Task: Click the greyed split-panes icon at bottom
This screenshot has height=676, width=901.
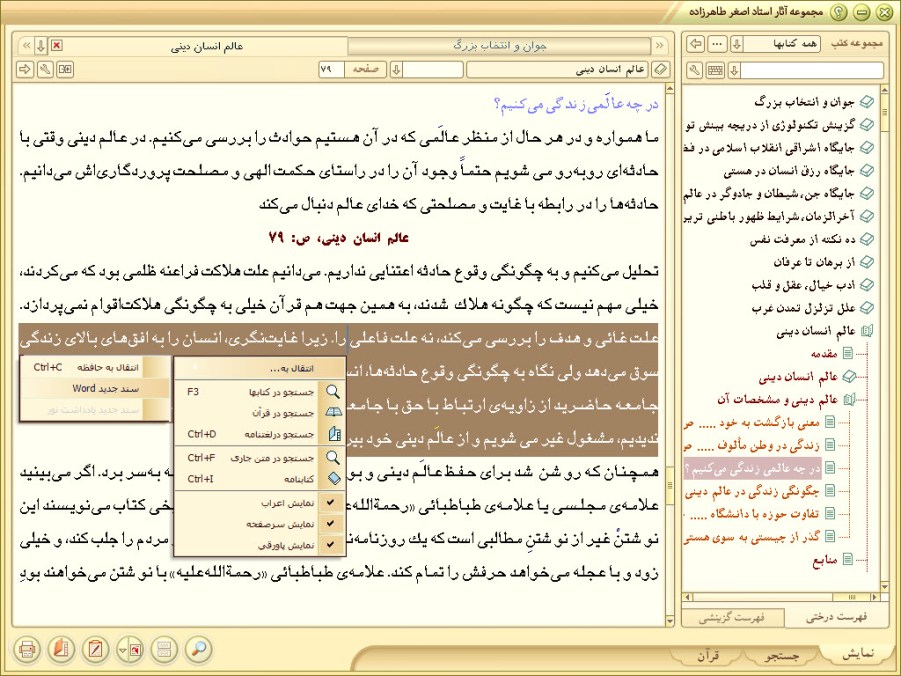Action: click(x=164, y=650)
